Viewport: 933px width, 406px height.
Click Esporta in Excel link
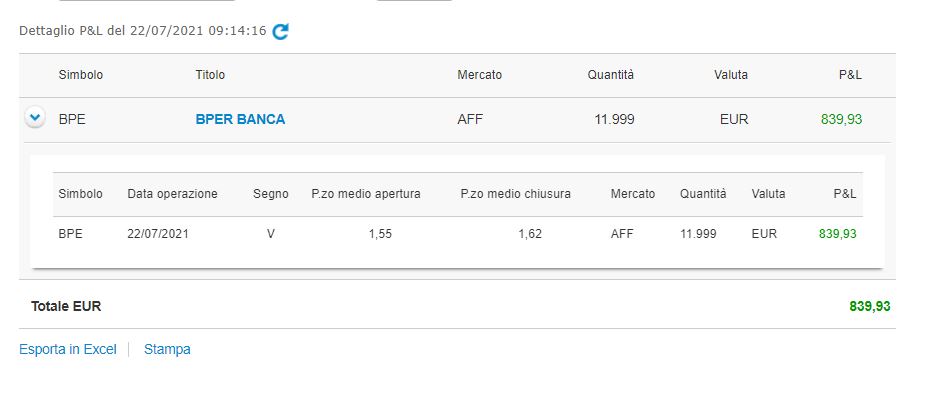[68, 349]
